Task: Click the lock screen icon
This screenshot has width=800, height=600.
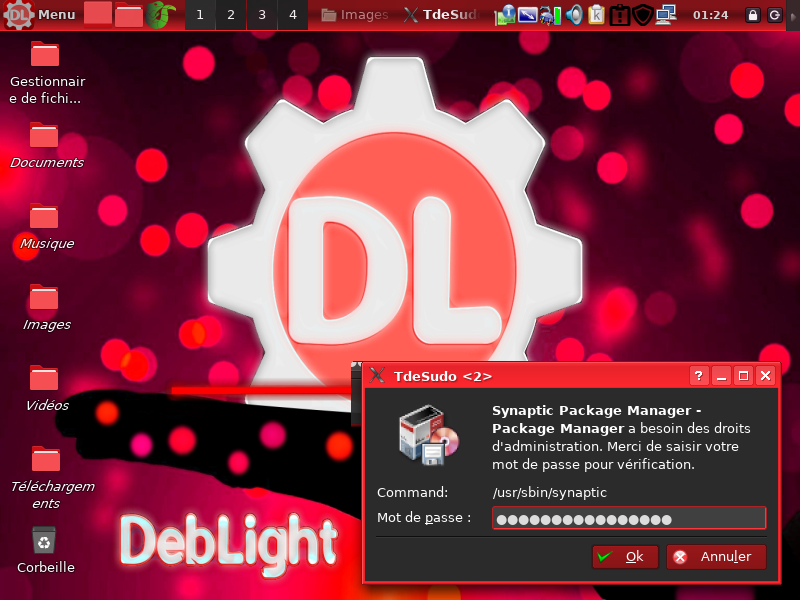Action: [x=752, y=15]
